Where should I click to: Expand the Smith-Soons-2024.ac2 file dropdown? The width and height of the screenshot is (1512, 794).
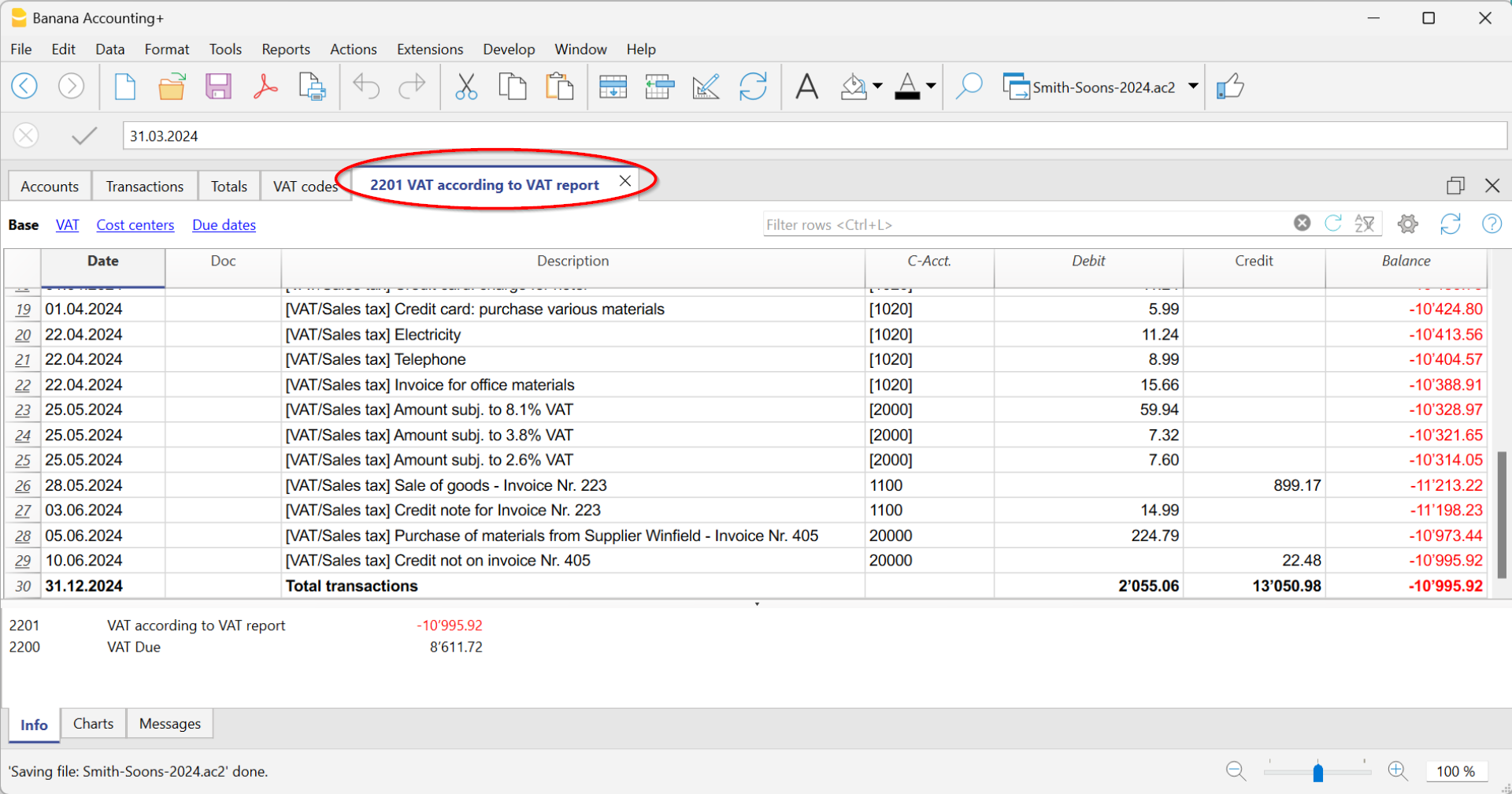tap(1194, 87)
